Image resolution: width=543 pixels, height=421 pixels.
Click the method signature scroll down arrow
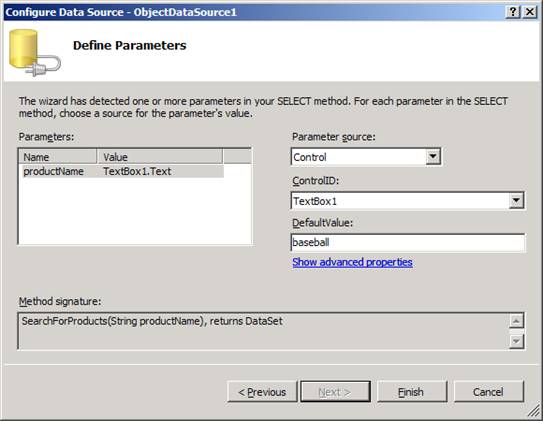[516, 342]
